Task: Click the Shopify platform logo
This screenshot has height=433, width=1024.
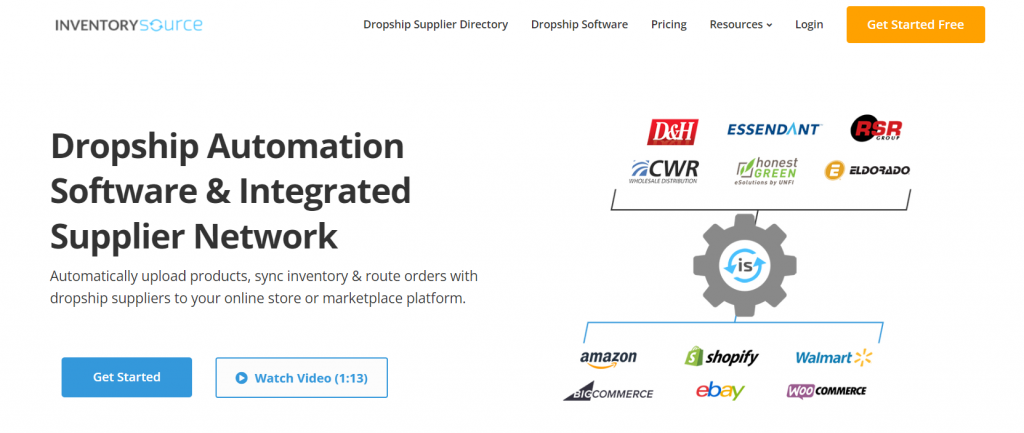Action: [x=721, y=357]
